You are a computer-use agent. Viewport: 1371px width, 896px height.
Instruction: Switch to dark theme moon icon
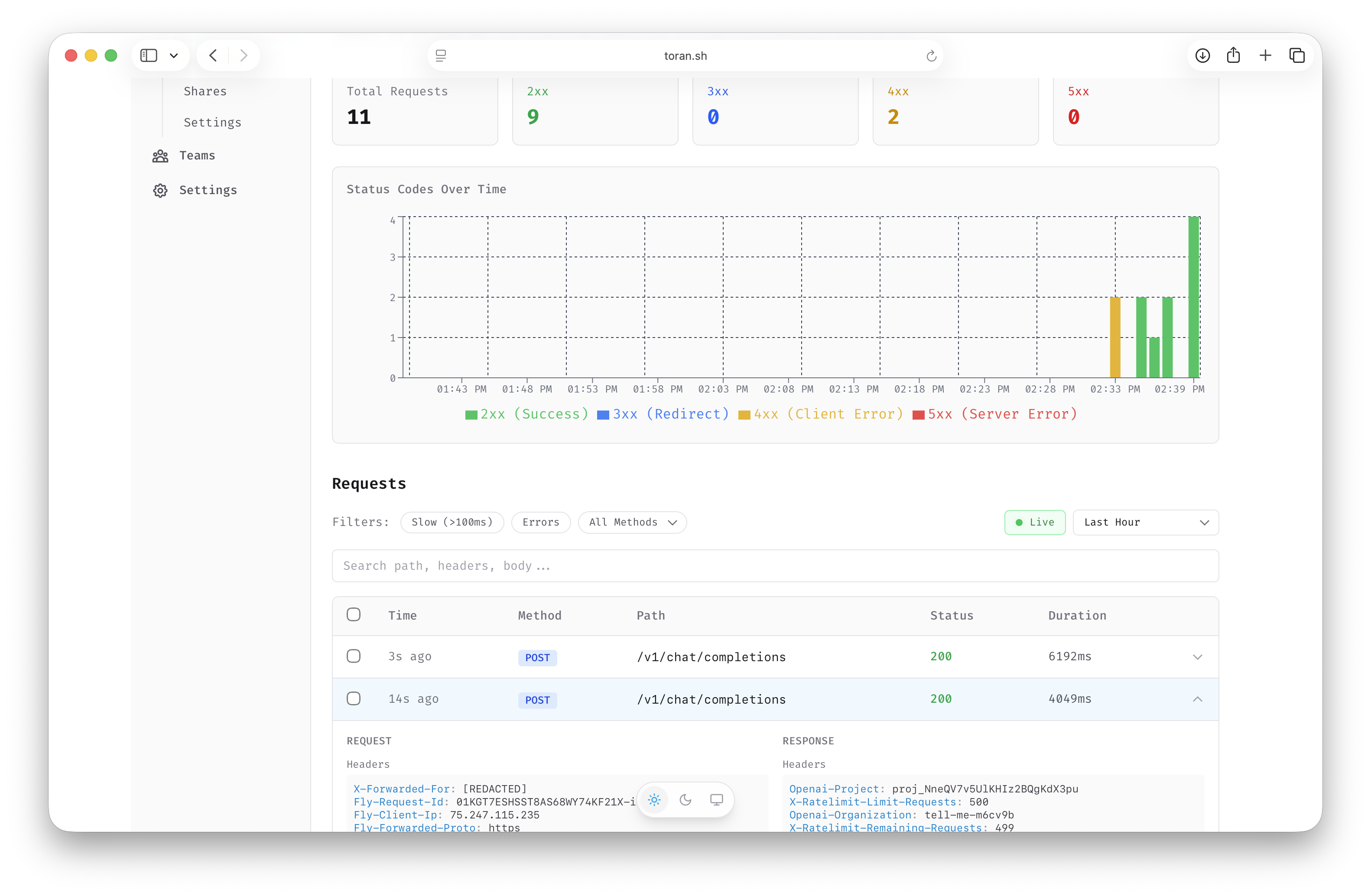[685, 799]
